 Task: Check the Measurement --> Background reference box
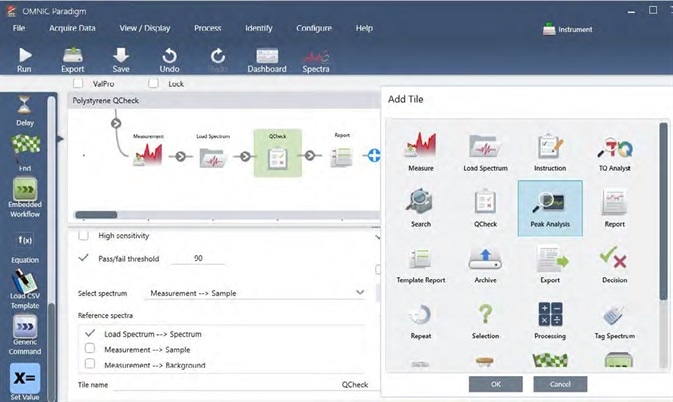[x=91, y=365]
